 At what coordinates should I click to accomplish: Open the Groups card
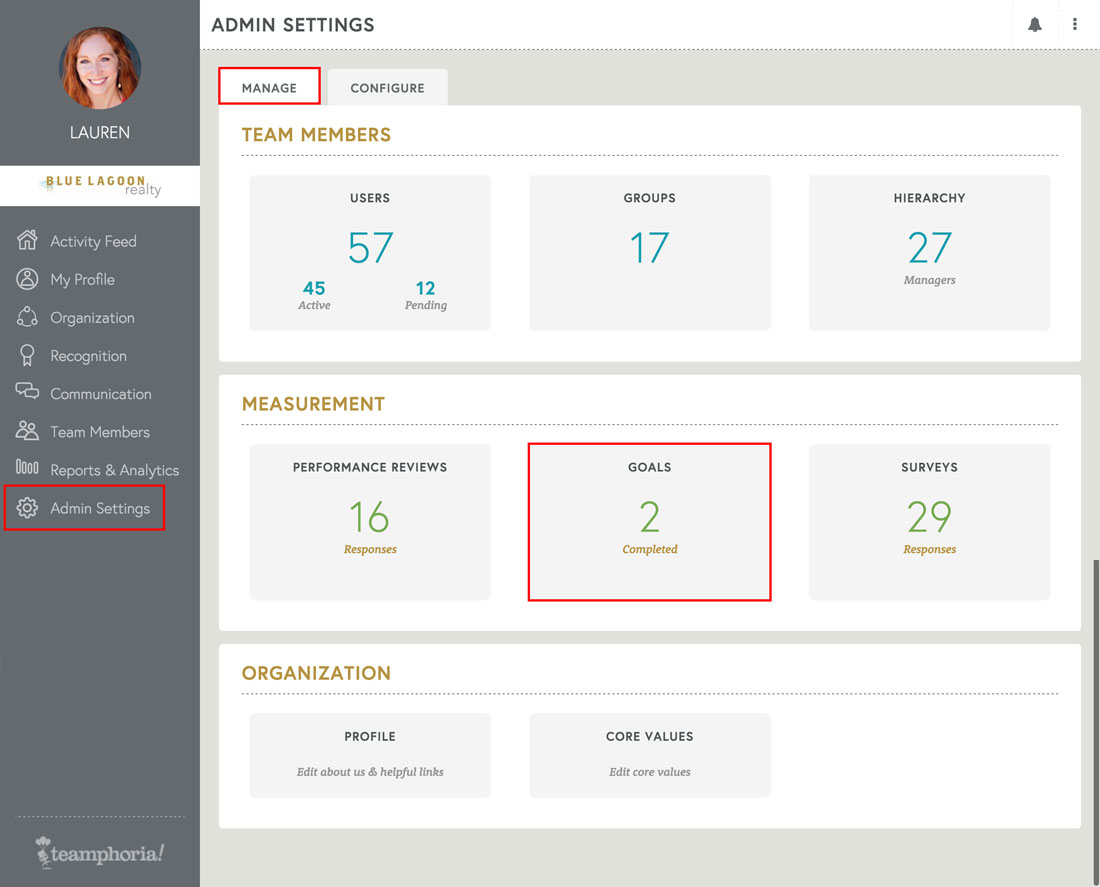pyautogui.click(x=649, y=252)
